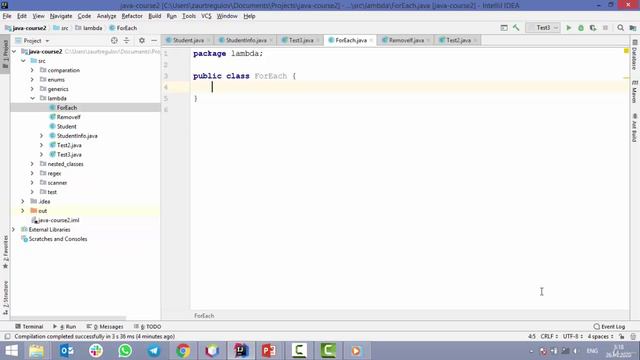This screenshot has height=360, width=640.
Task: Toggle tool window quick access icon
Action: [7, 336]
